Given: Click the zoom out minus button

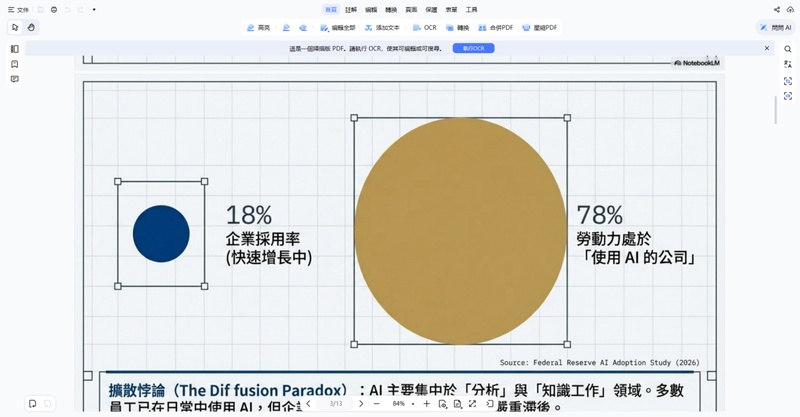Looking at the screenshot, I should tap(377, 404).
